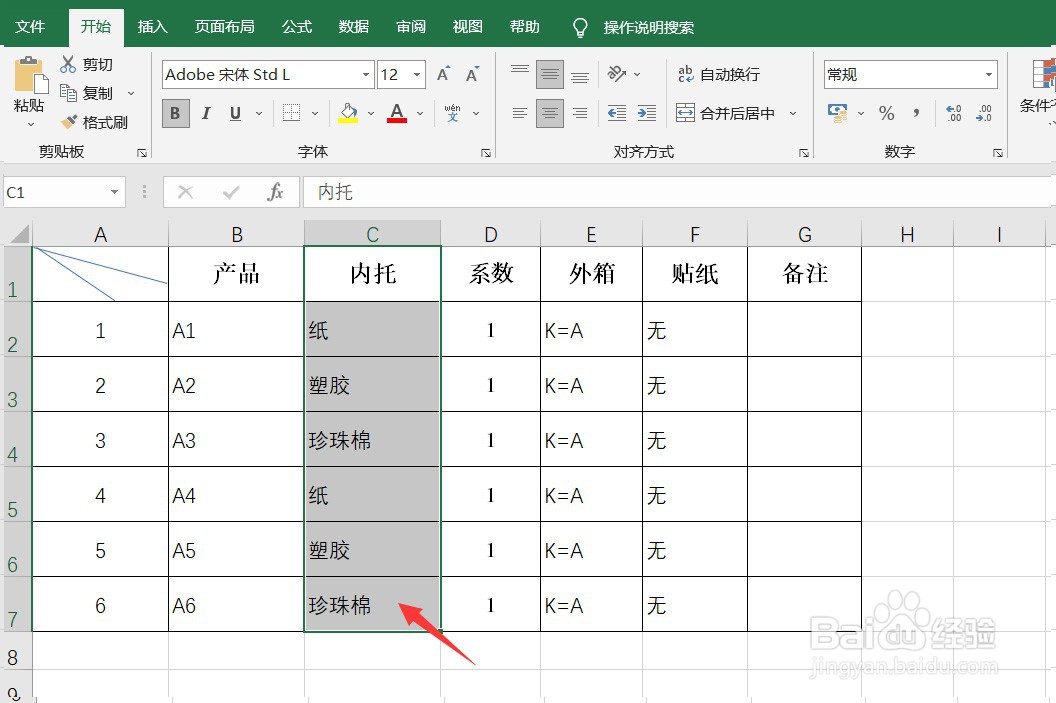Image resolution: width=1056 pixels, height=703 pixels.
Task: Expand the fill color dropdown arrow
Action: pyautogui.click(x=370, y=113)
